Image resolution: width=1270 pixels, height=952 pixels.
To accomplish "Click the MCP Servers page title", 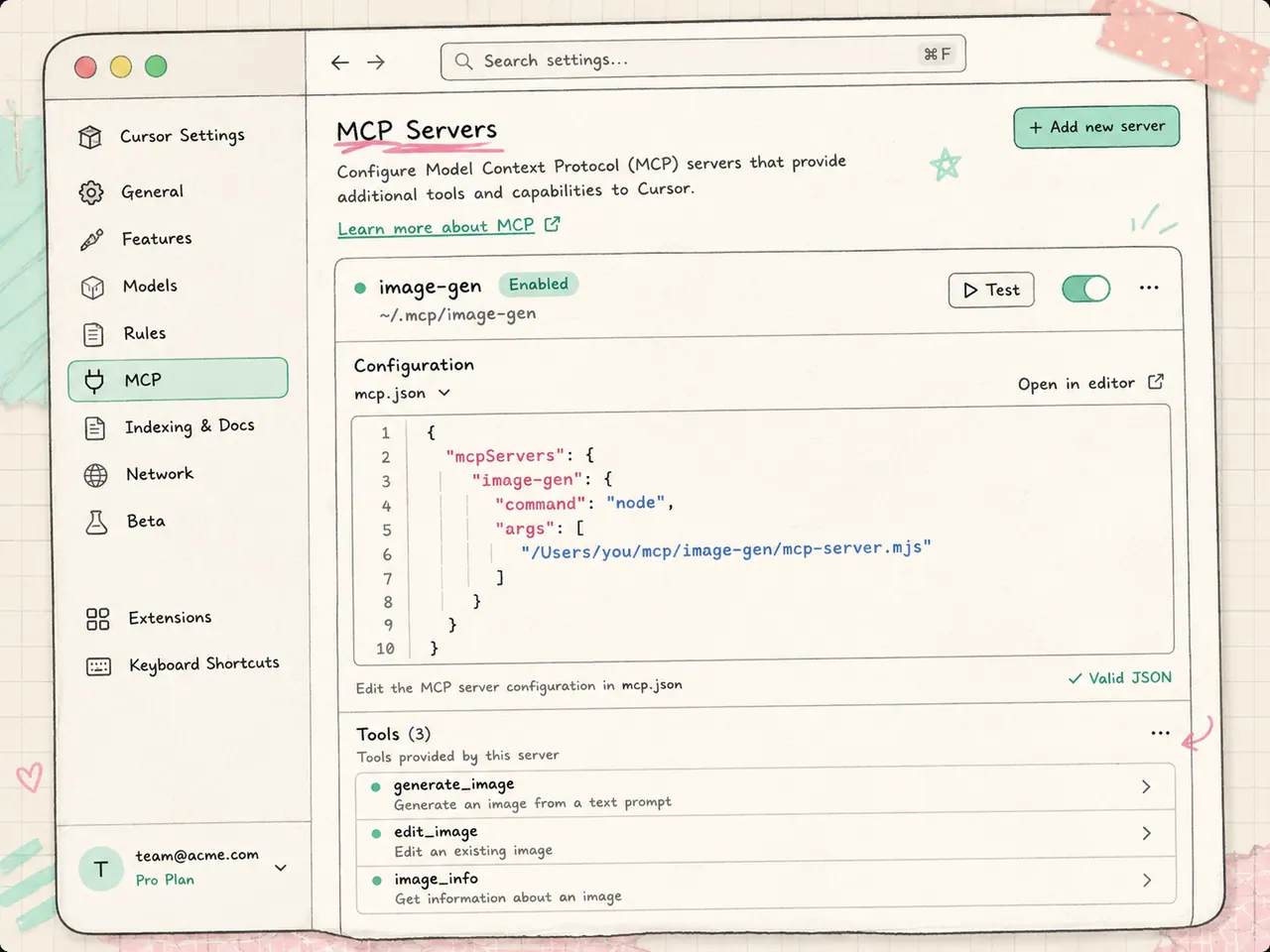I will tap(417, 131).
